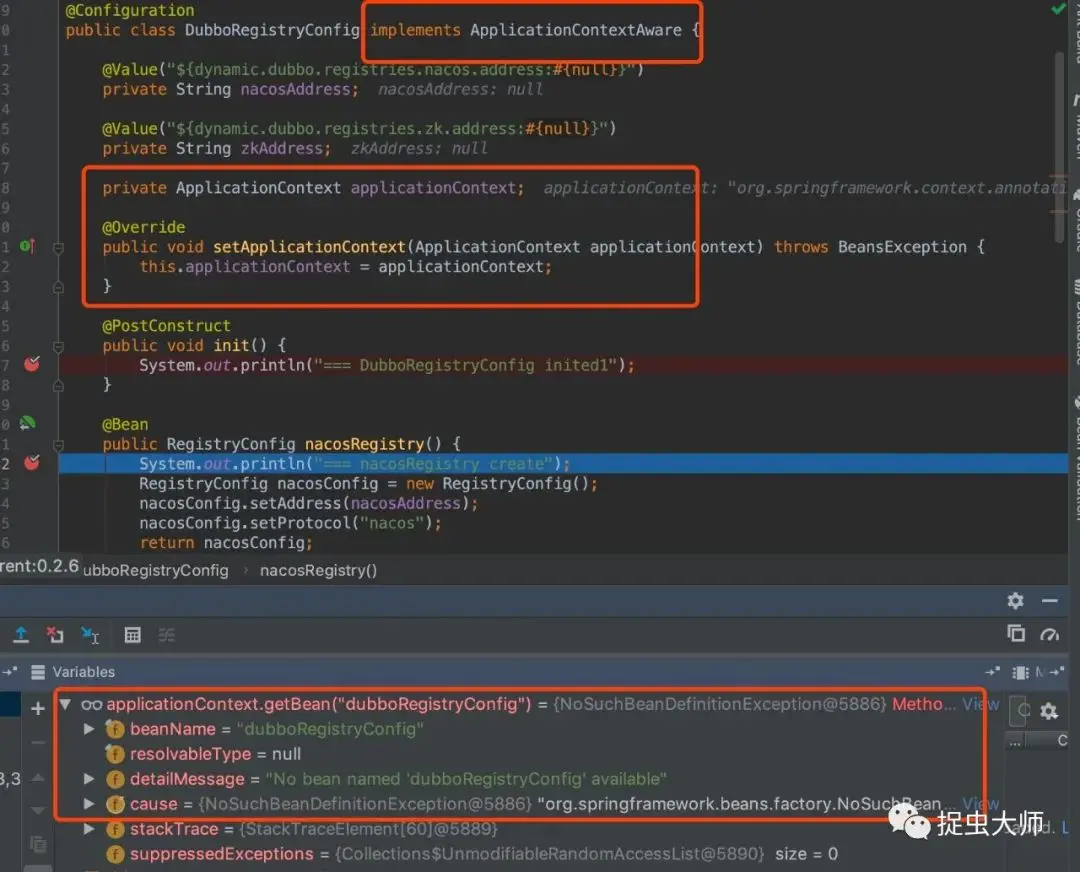Click the Variables panel title
1080x872 pixels.
click(83, 672)
